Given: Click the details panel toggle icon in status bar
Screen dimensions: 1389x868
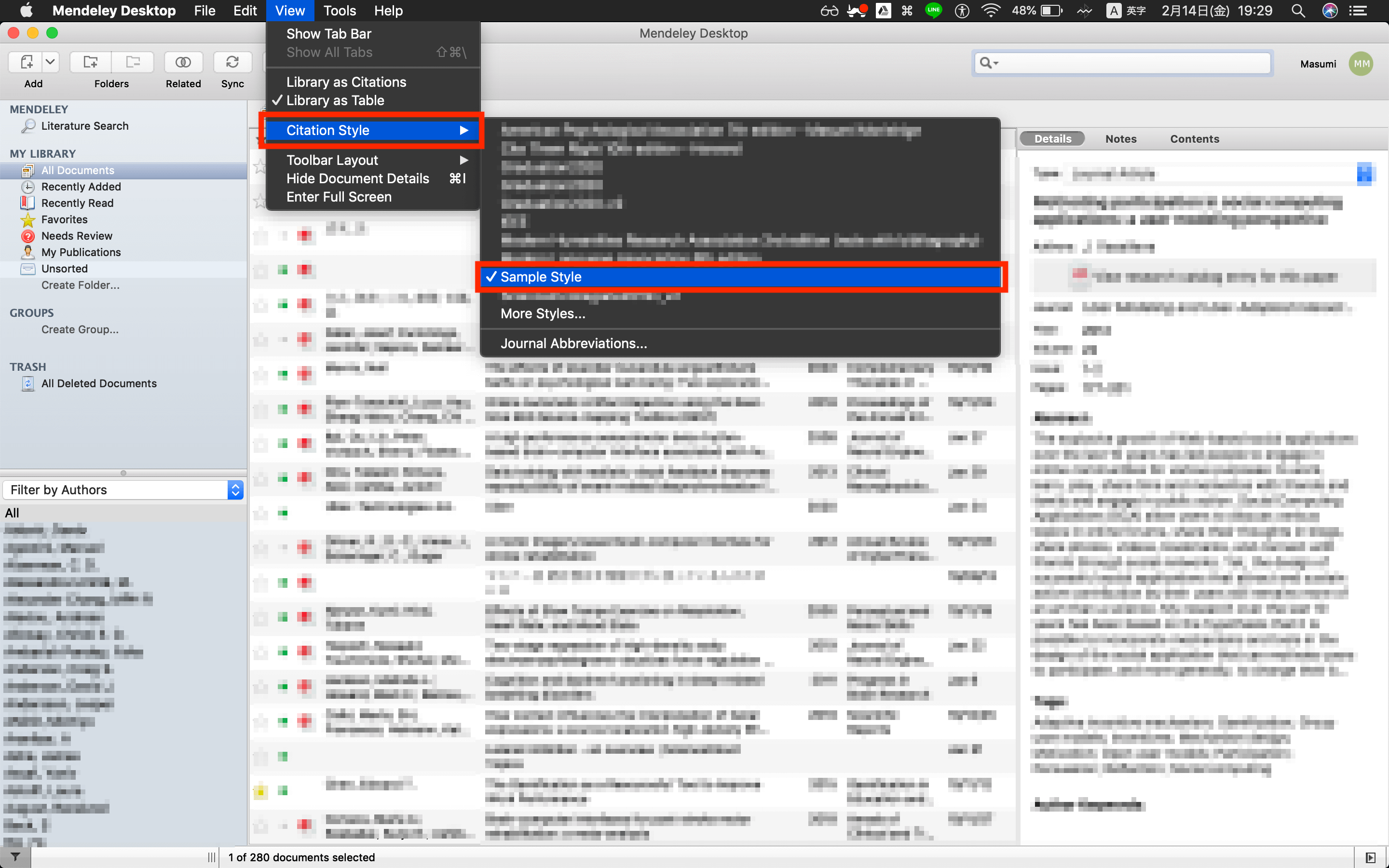Looking at the screenshot, I should coord(1371,857).
